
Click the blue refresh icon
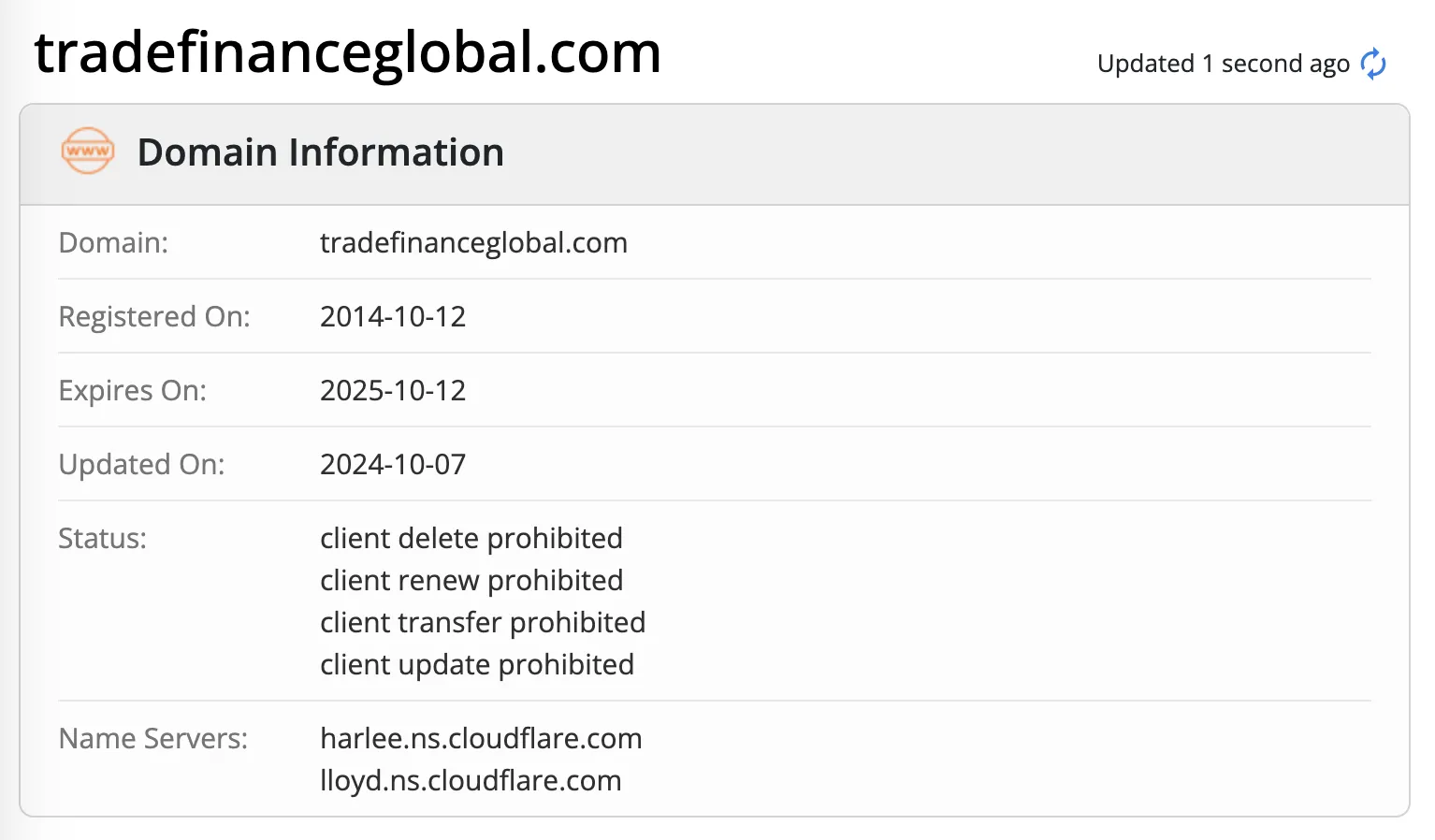[x=1373, y=64]
